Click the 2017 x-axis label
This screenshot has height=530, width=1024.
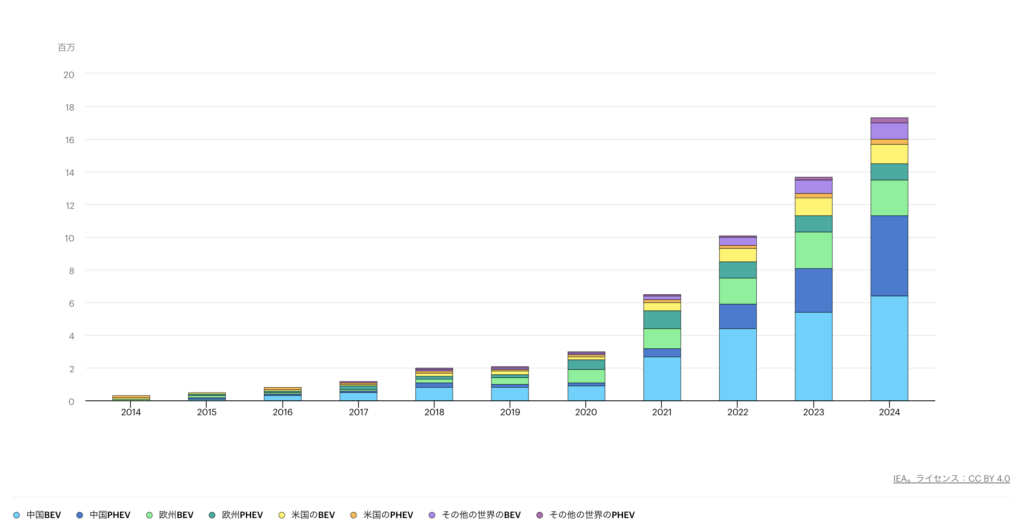(x=359, y=413)
